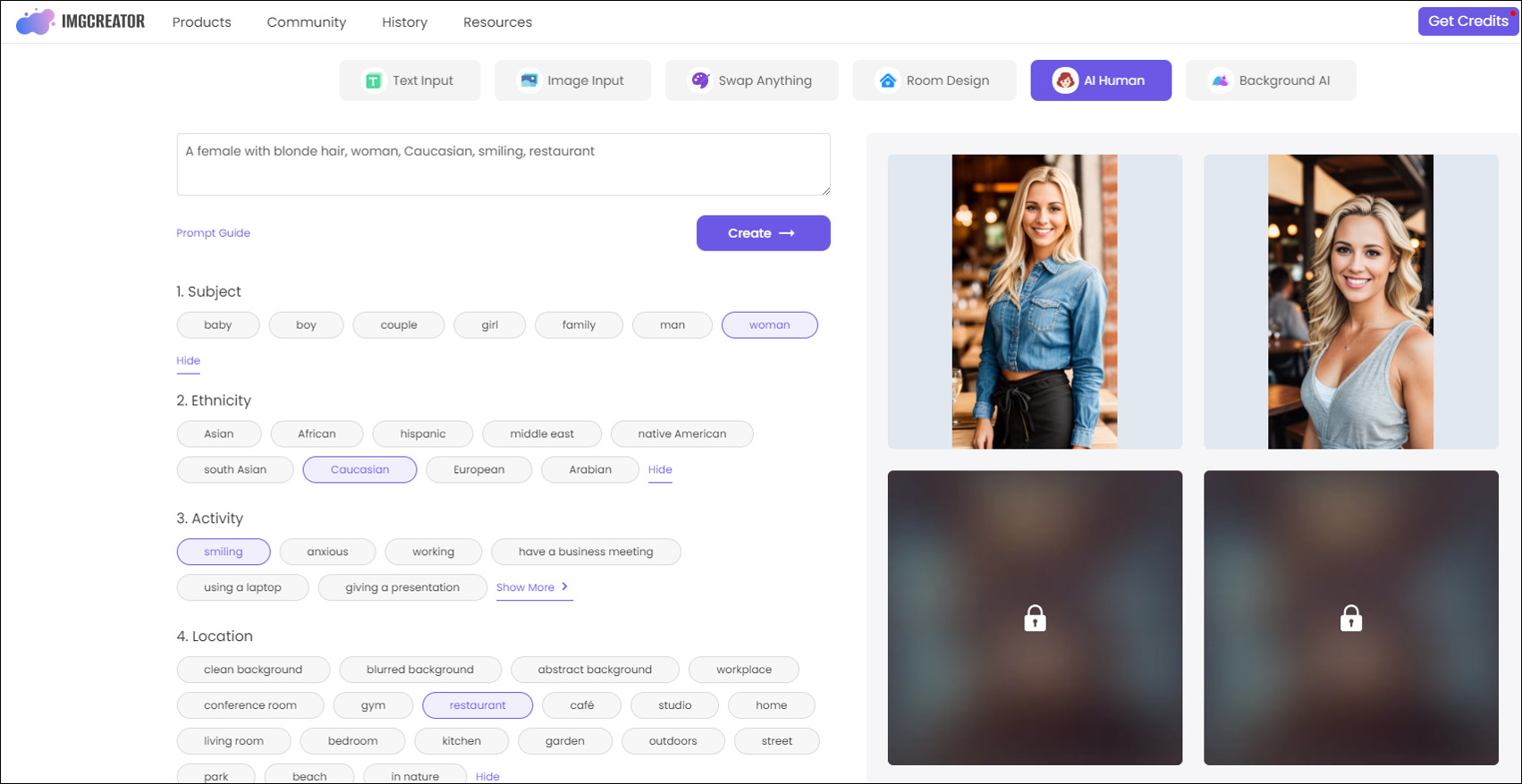Click the Background AI icon
This screenshot has height=784, width=1522.
tap(1221, 80)
